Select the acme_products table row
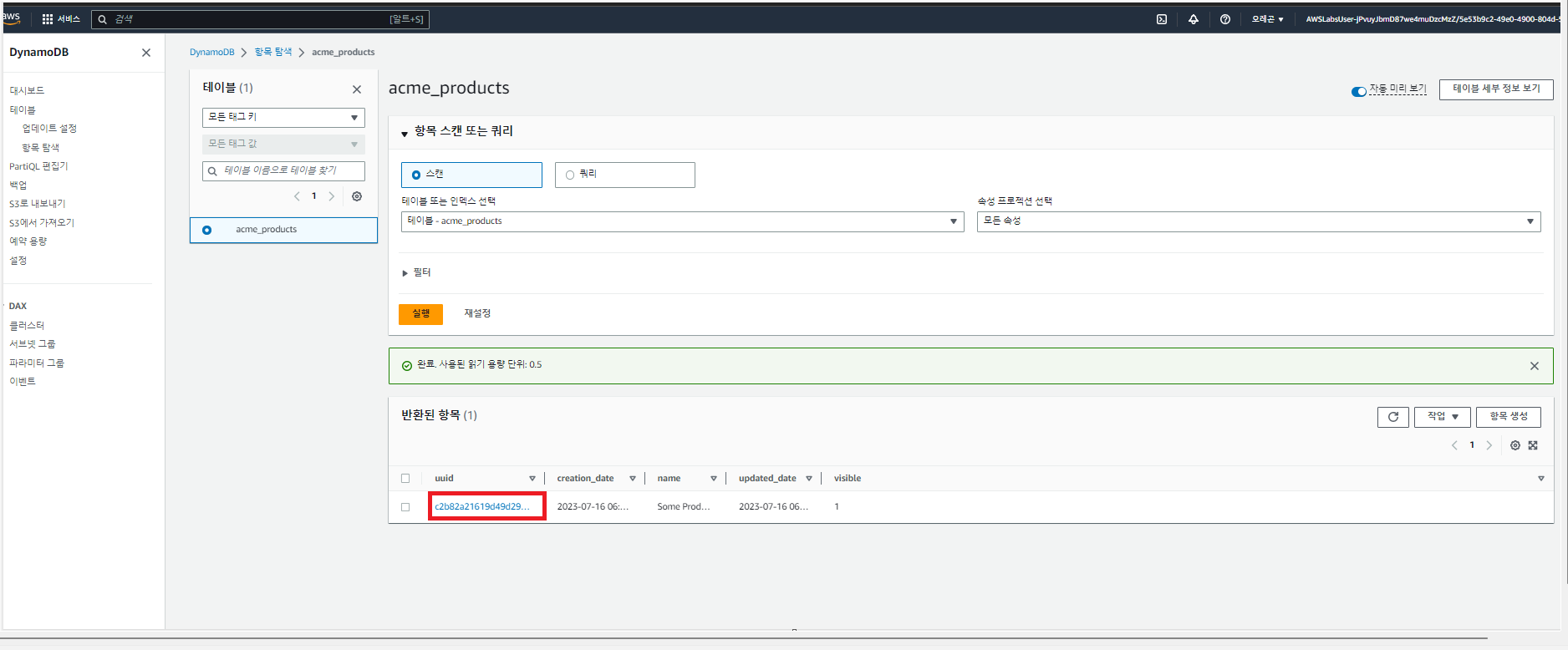 click(x=283, y=230)
